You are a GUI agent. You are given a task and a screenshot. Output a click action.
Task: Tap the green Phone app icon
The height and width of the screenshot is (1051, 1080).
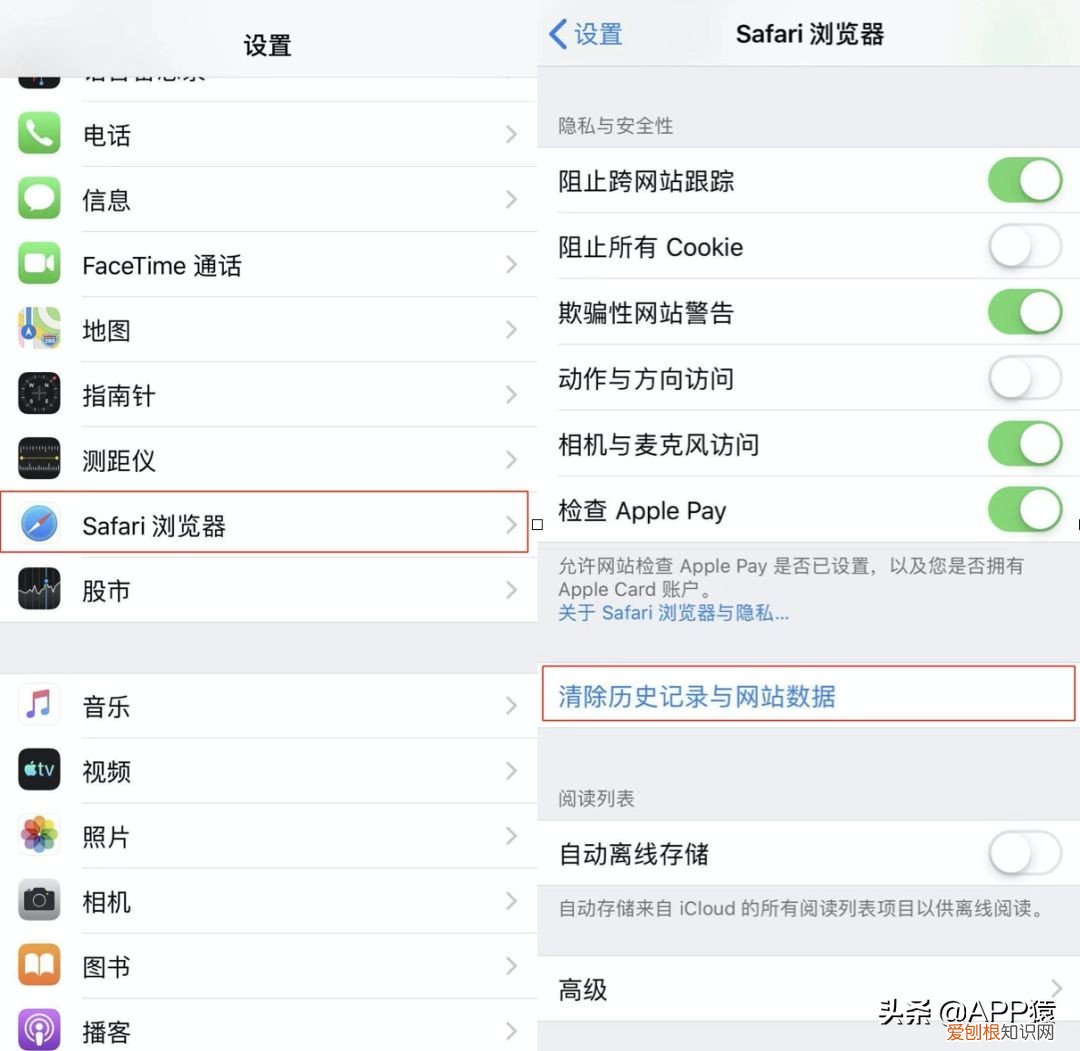pyautogui.click(x=39, y=134)
